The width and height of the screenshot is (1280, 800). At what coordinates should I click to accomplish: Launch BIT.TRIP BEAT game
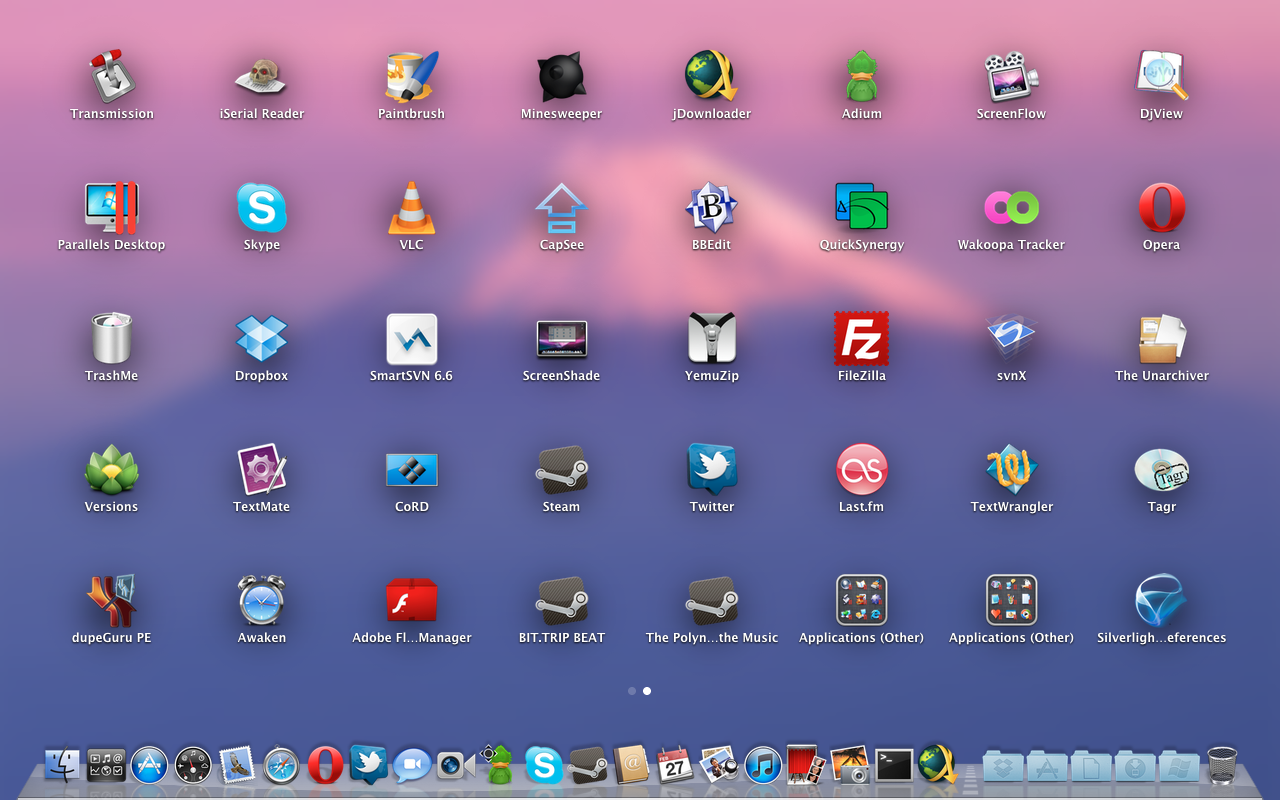[x=562, y=601]
